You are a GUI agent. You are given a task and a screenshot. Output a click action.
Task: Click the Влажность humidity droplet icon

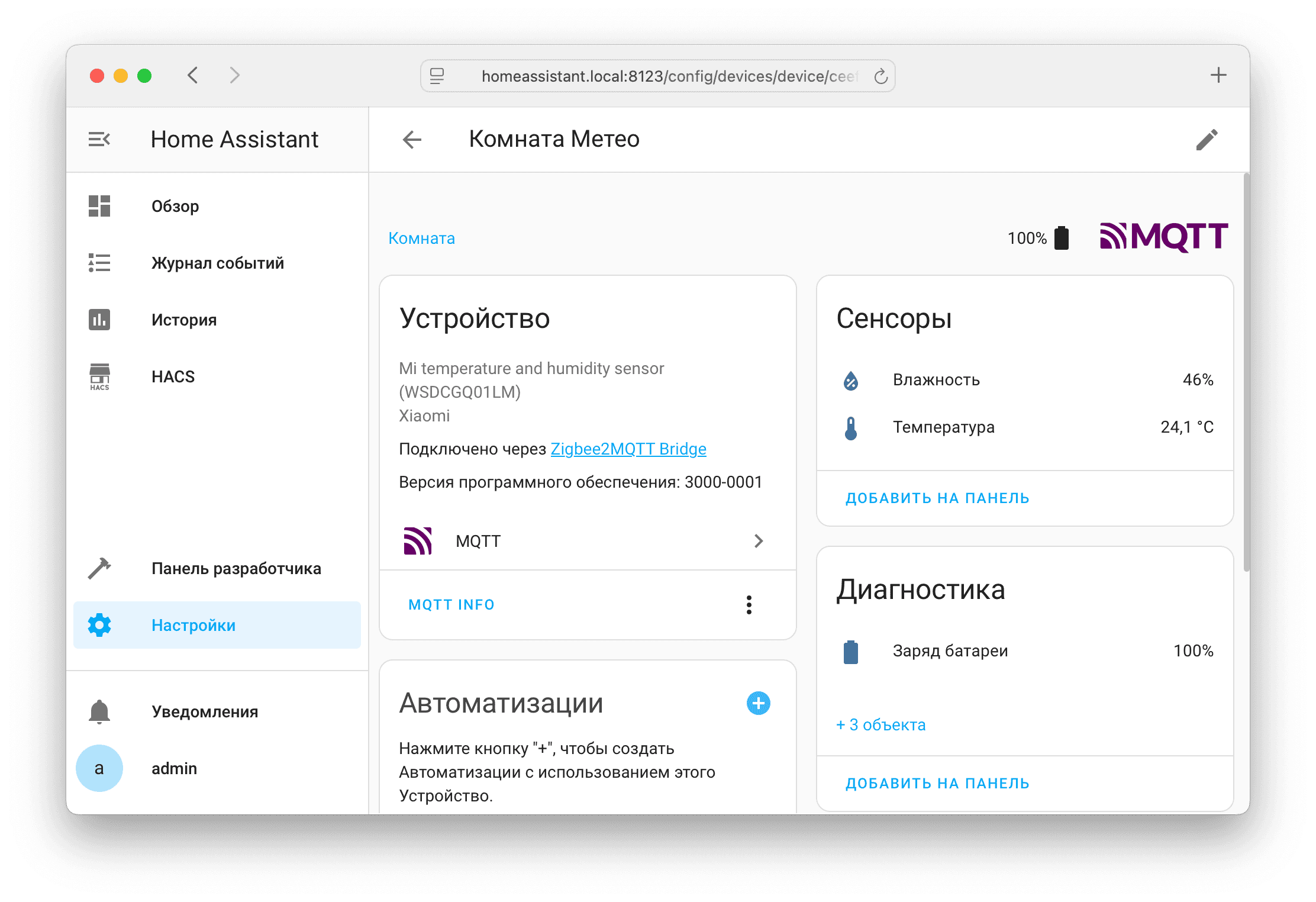point(851,381)
